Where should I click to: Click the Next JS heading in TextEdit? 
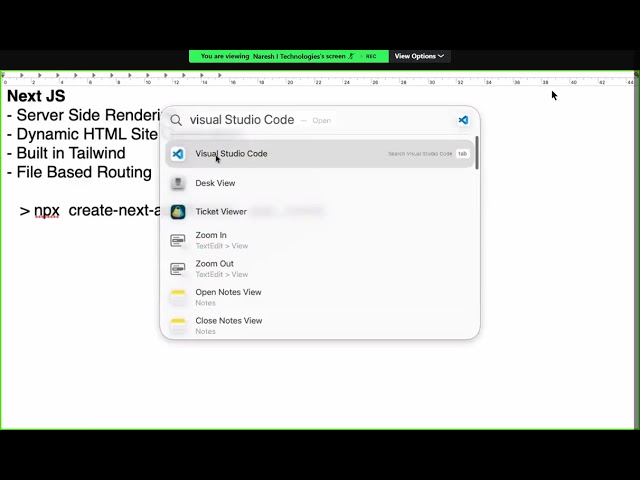(36, 96)
